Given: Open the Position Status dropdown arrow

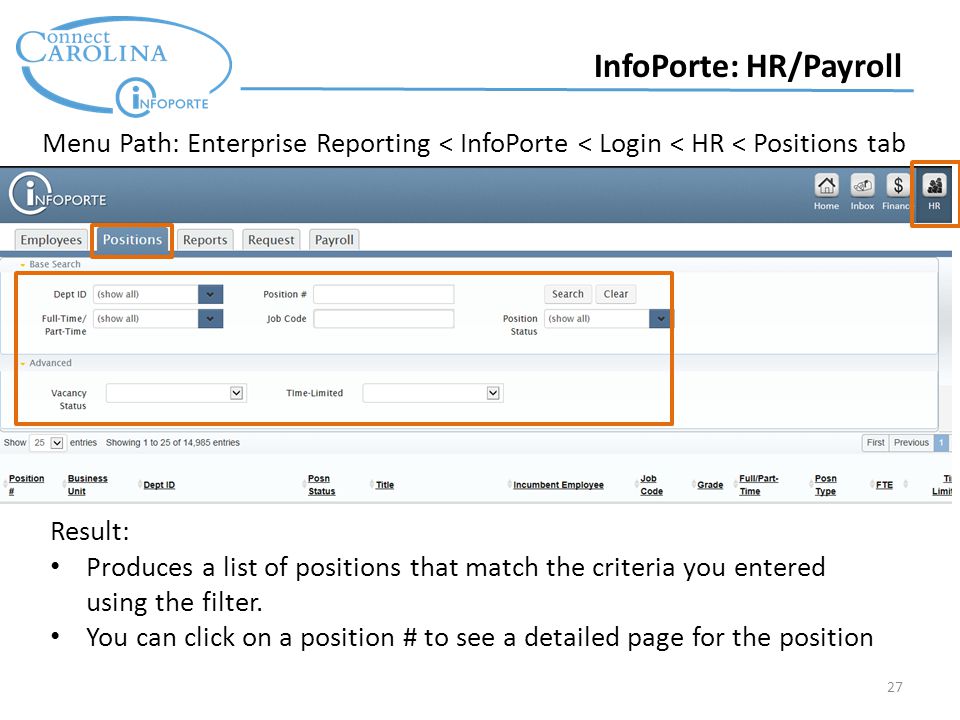Looking at the screenshot, I should (660, 319).
